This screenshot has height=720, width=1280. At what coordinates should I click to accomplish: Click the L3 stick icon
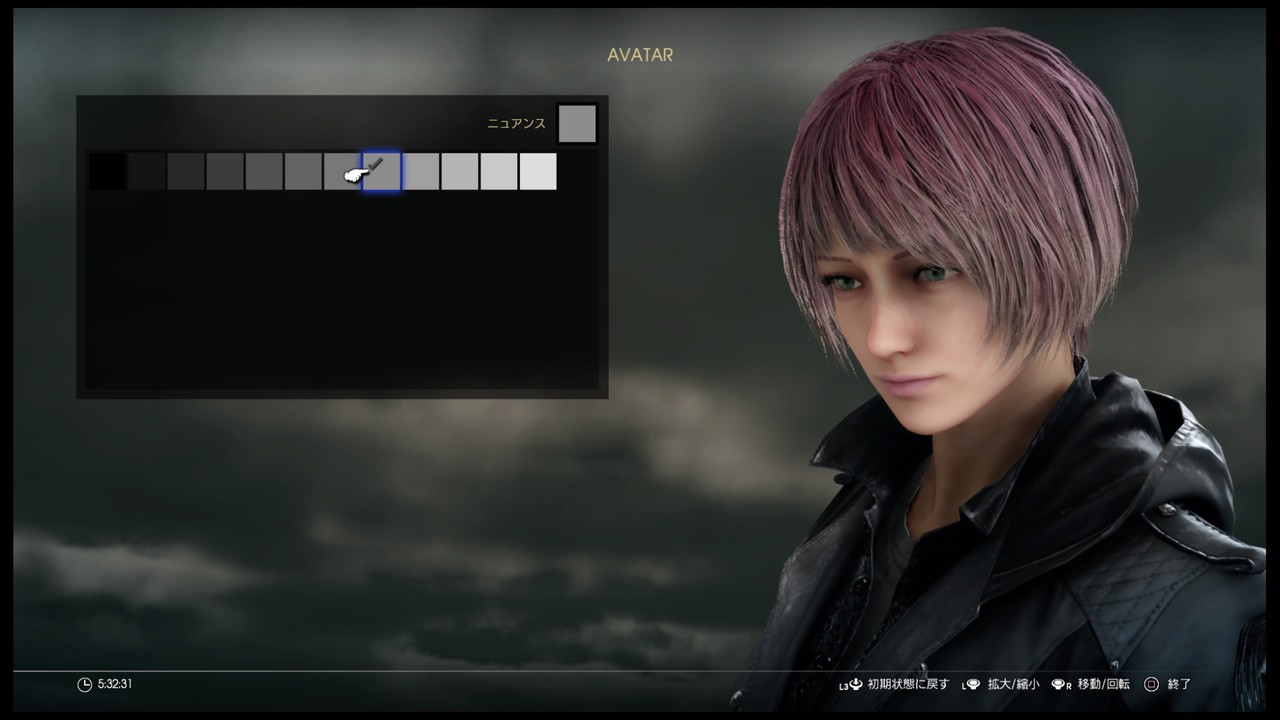tap(850, 685)
